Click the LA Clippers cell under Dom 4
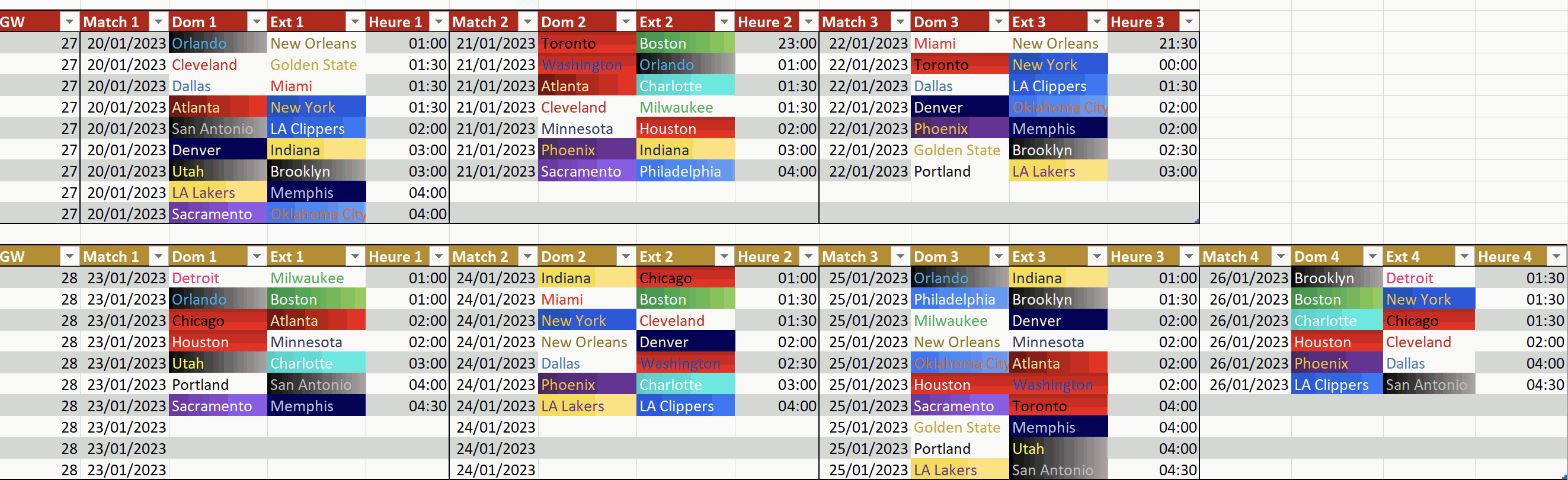Viewport: 1568px width, 480px height. (1336, 385)
